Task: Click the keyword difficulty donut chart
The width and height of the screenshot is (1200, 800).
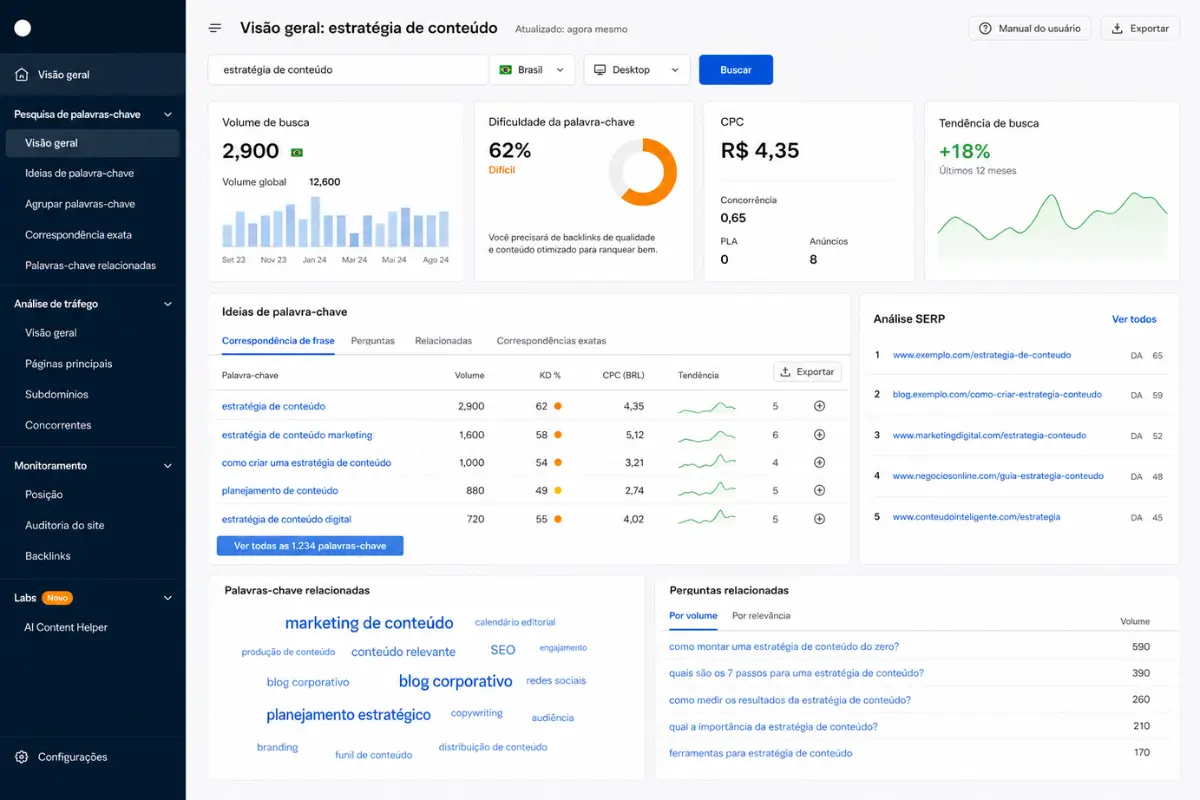Action: pyautogui.click(x=642, y=172)
